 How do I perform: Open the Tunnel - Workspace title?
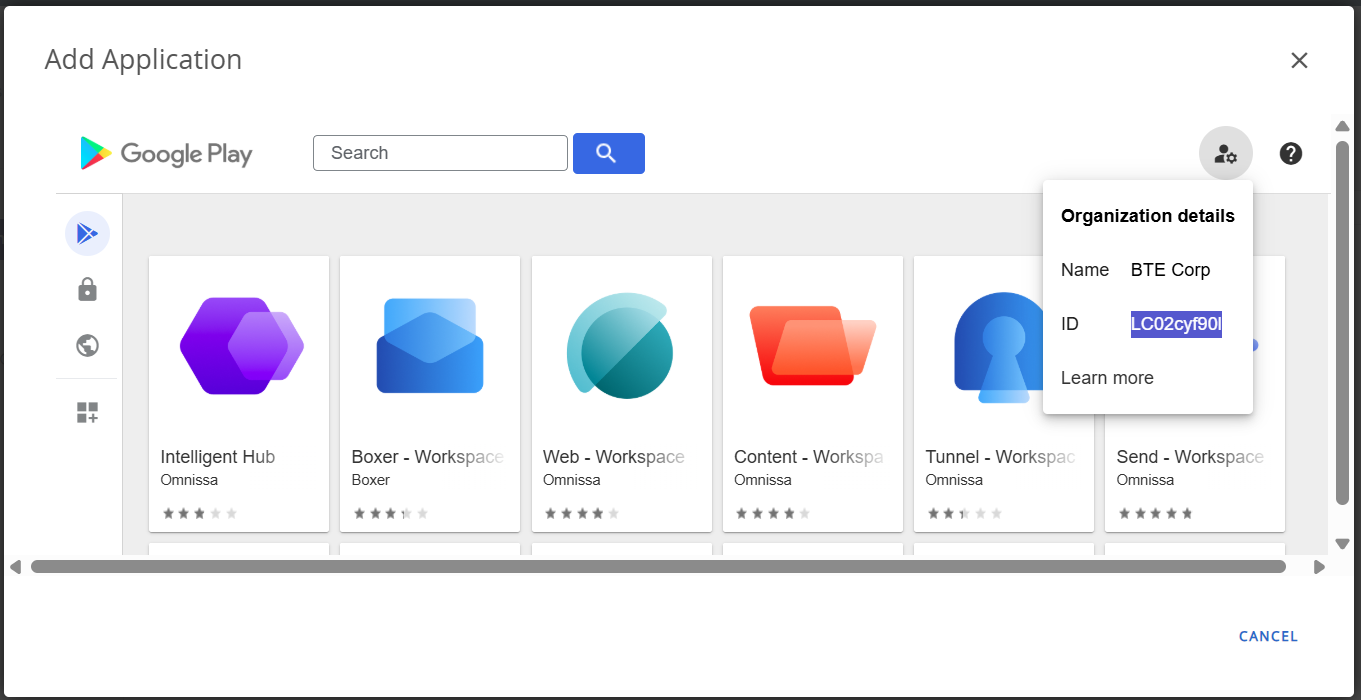point(1001,457)
